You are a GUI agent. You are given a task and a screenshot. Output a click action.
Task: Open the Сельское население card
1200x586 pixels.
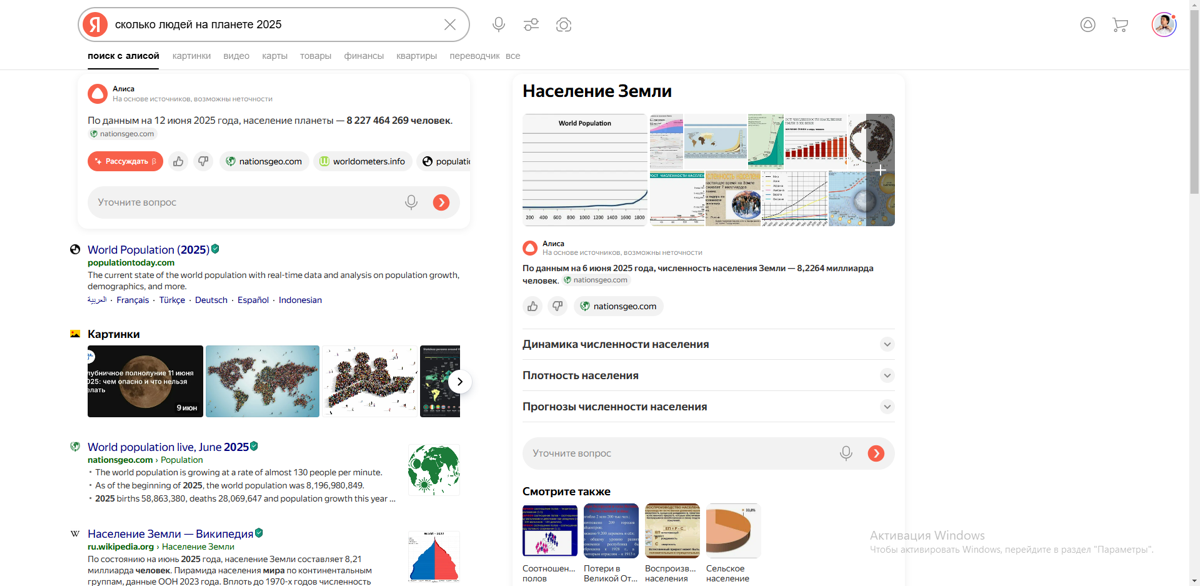point(733,544)
